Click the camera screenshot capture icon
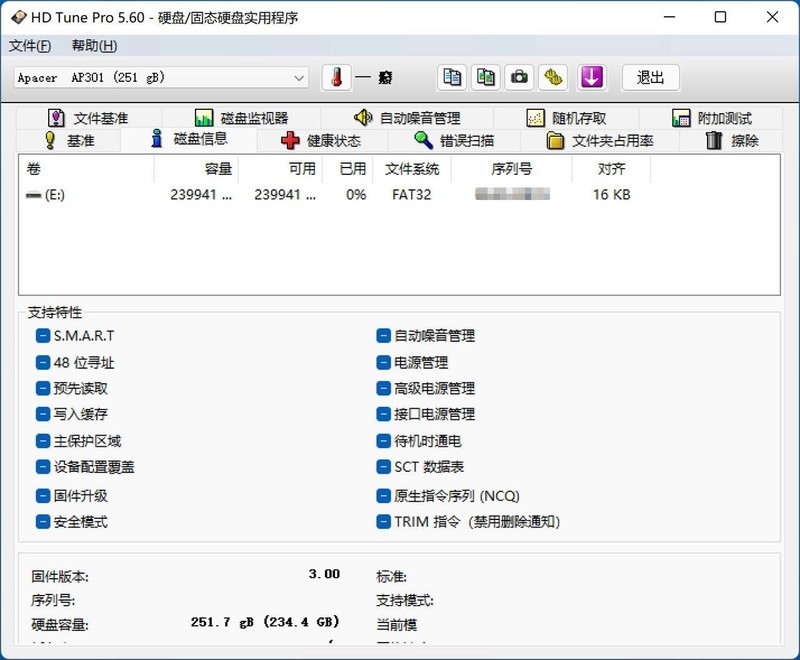Image resolution: width=800 pixels, height=660 pixels. (519, 77)
